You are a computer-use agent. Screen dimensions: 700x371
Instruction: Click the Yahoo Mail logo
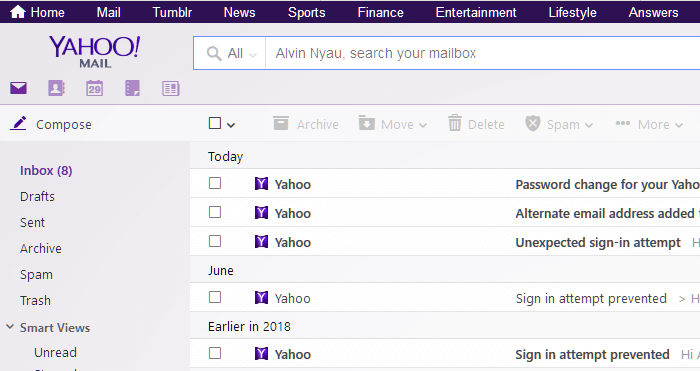point(95,52)
